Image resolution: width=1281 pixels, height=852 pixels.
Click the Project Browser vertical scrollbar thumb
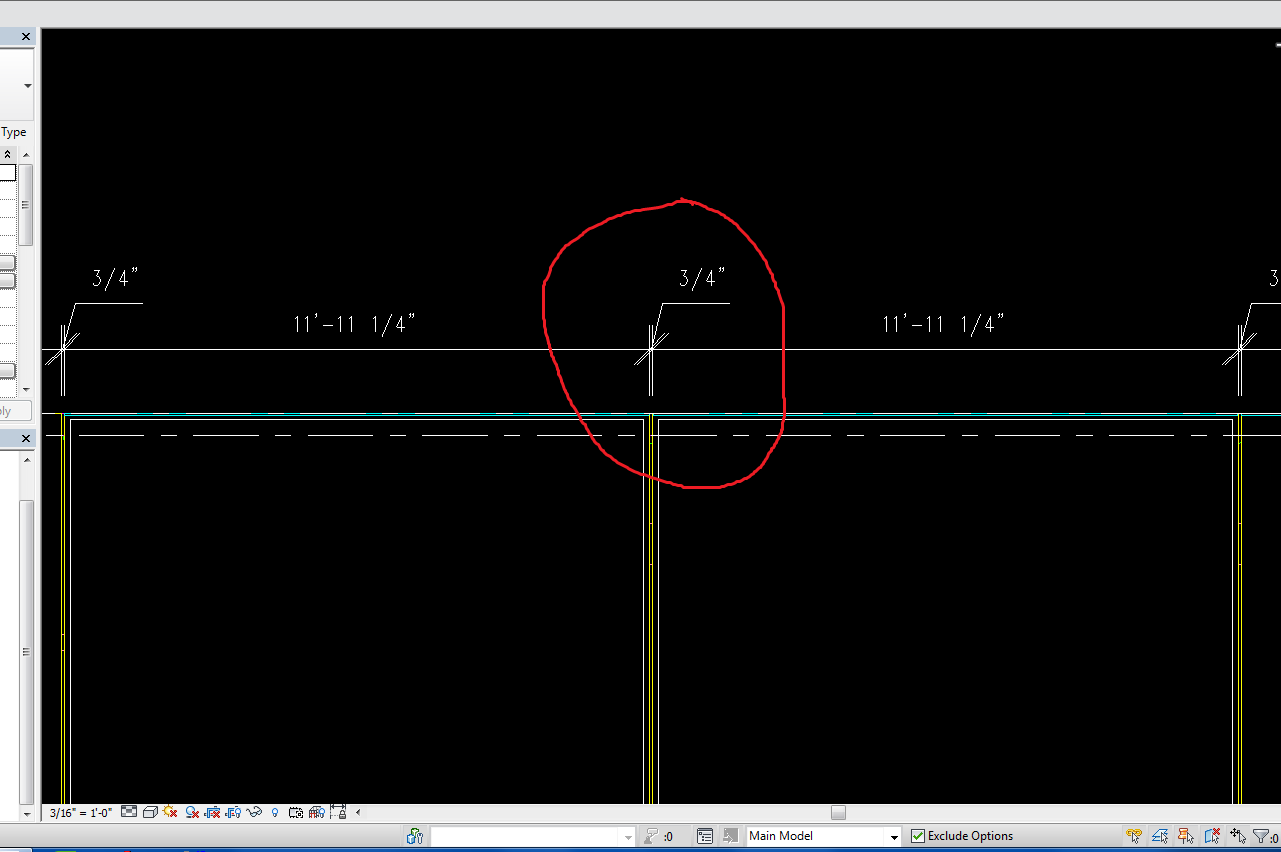pos(26,651)
